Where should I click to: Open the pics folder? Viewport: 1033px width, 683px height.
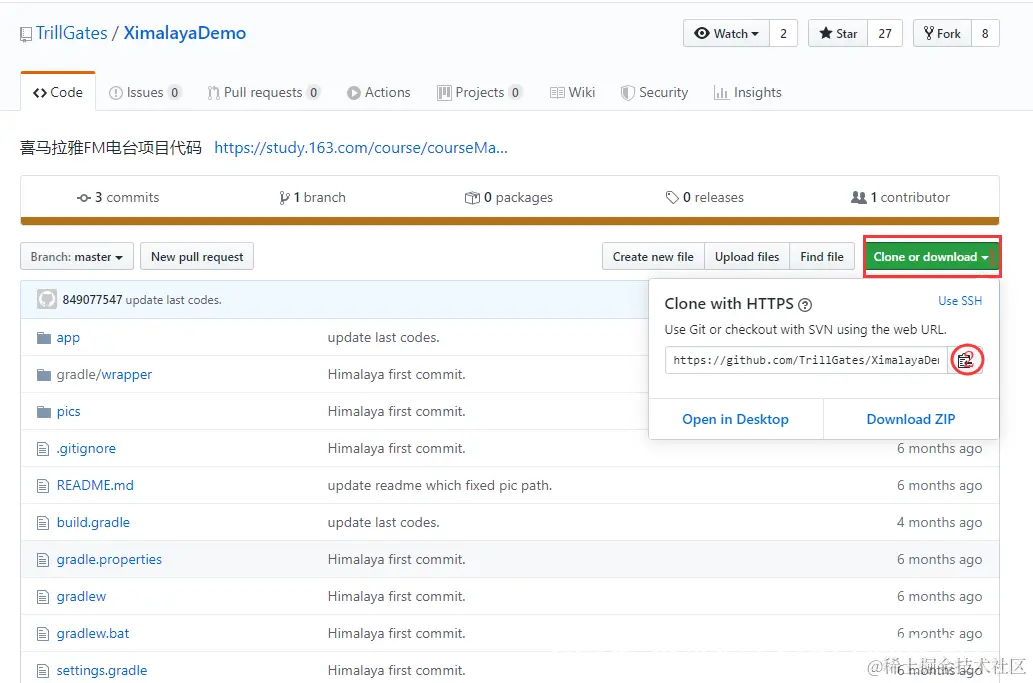coord(69,411)
